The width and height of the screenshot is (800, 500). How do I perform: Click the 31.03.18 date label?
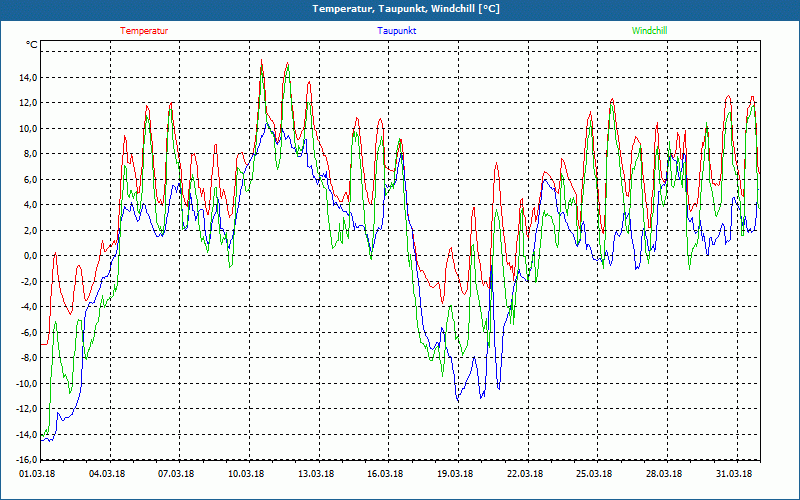[734, 474]
